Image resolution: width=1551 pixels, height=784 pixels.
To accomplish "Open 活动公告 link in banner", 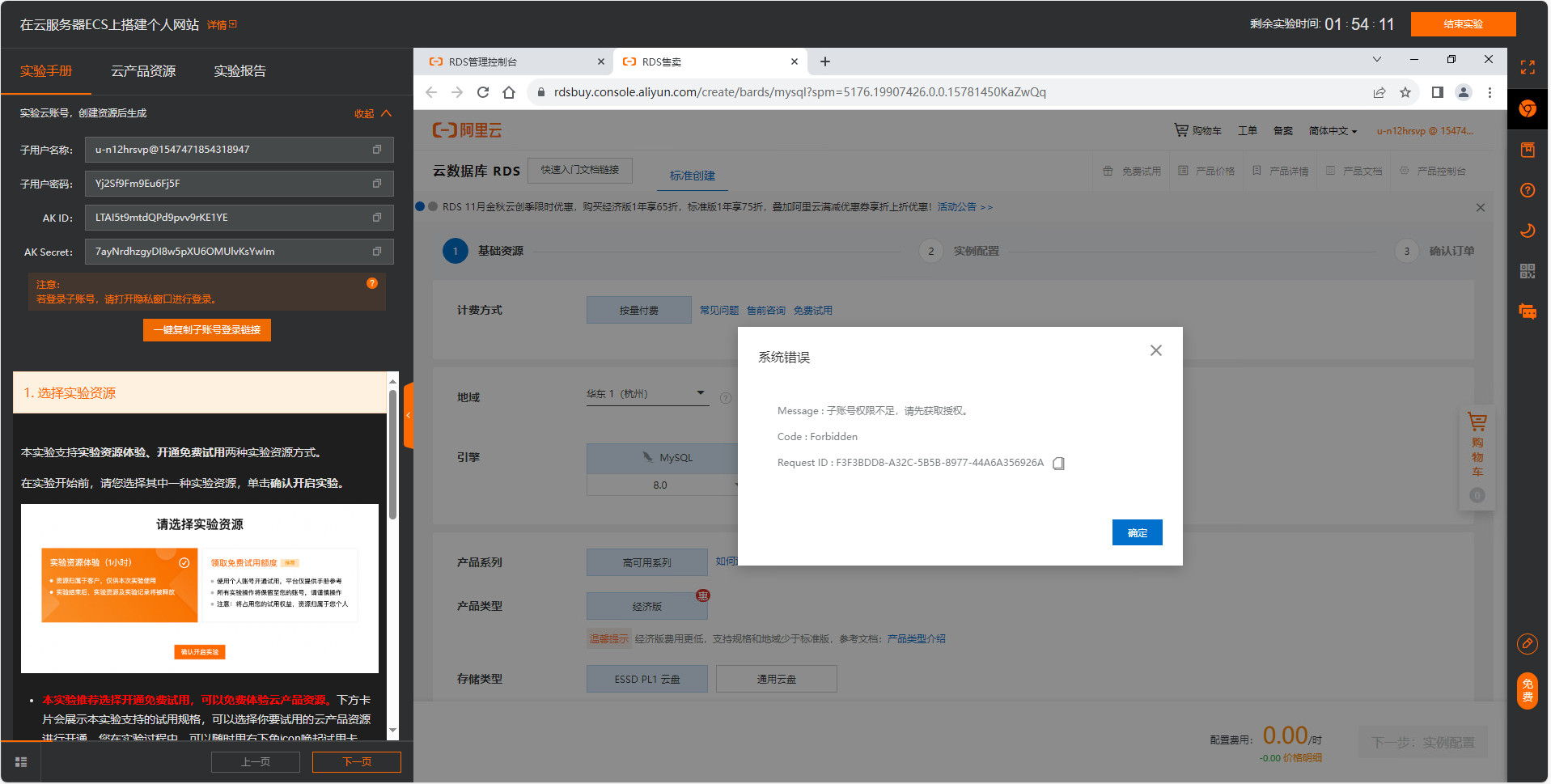I will [x=964, y=207].
